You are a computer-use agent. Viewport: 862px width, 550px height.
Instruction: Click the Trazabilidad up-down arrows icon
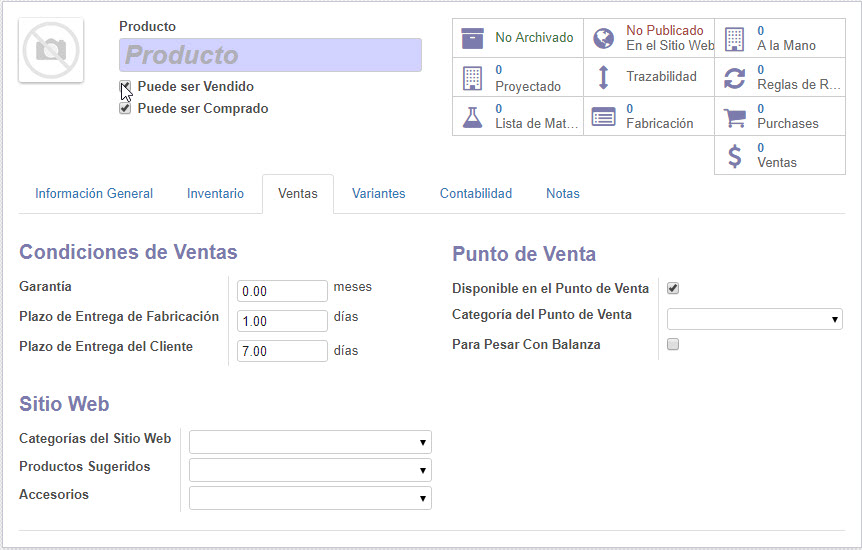(603, 77)
